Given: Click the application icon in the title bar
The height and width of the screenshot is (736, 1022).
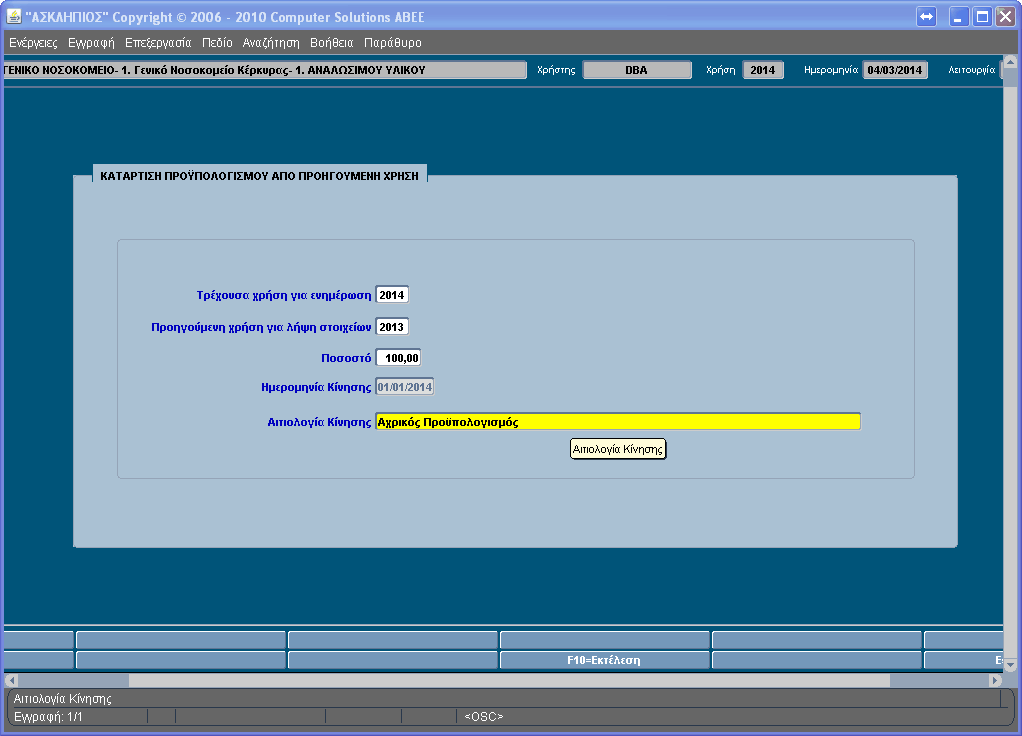Looking at the screenshot, I should click(x=14, y=17).
